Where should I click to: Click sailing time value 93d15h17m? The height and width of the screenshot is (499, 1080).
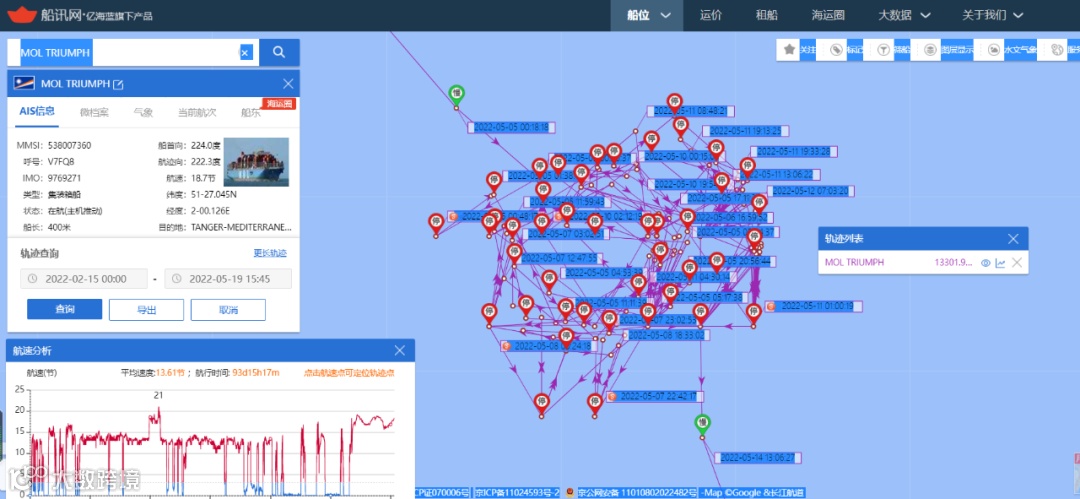256,373
